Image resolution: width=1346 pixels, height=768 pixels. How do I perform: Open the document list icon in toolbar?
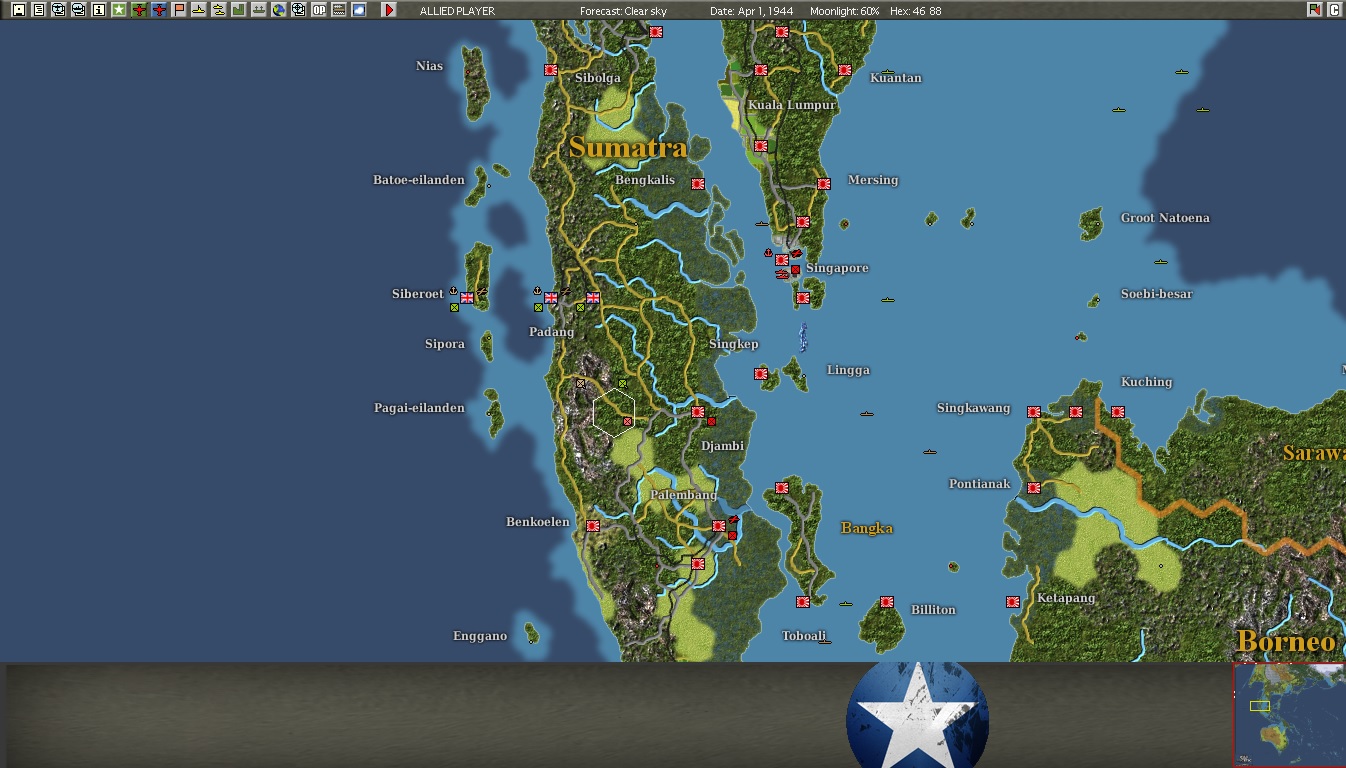coord(38,10)
